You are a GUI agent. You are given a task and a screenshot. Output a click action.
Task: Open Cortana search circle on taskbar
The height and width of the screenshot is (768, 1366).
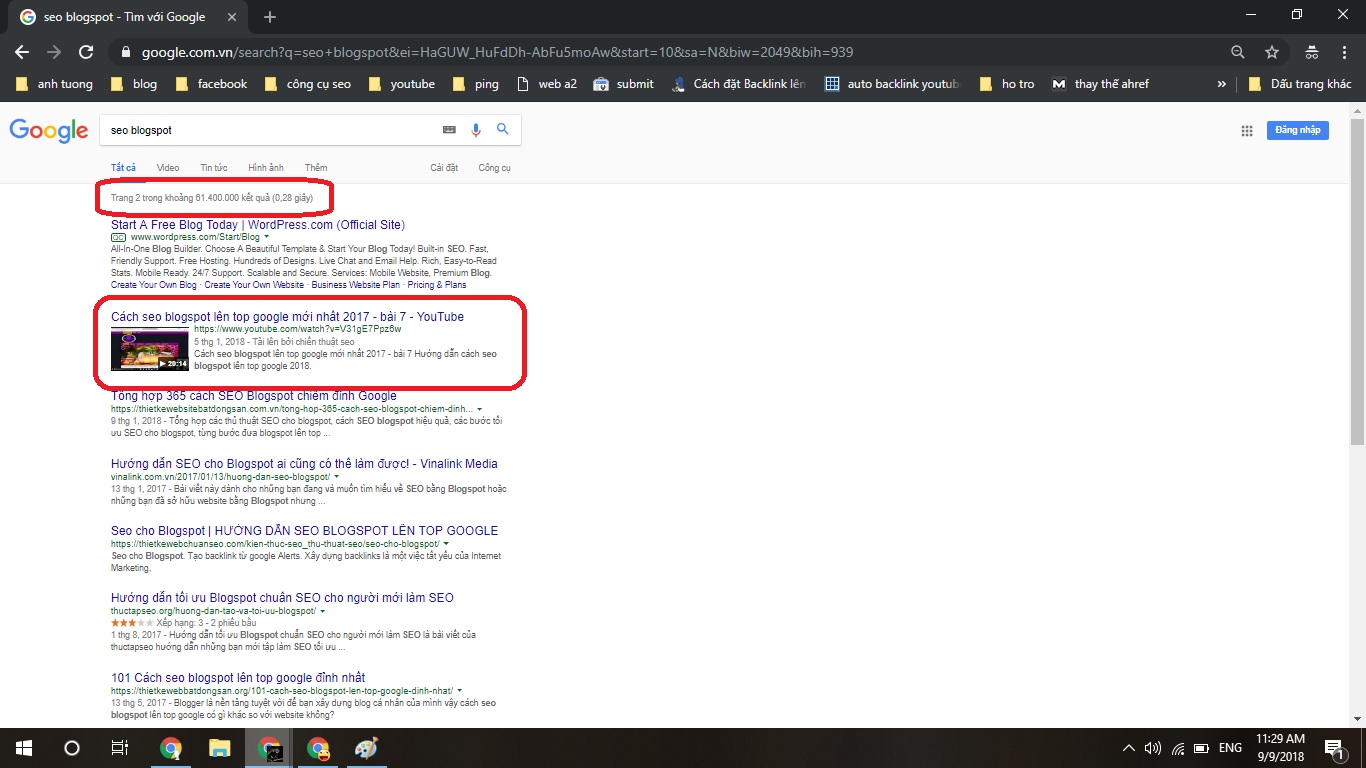click(72, 748)
